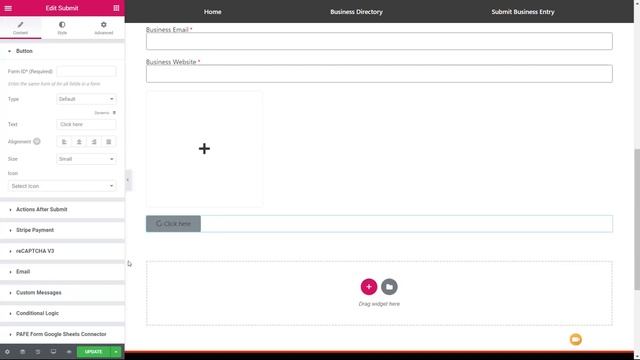This screenshot has width=640, height=360.
Task: Open page settings gear in footer
Action: (7, 352)
